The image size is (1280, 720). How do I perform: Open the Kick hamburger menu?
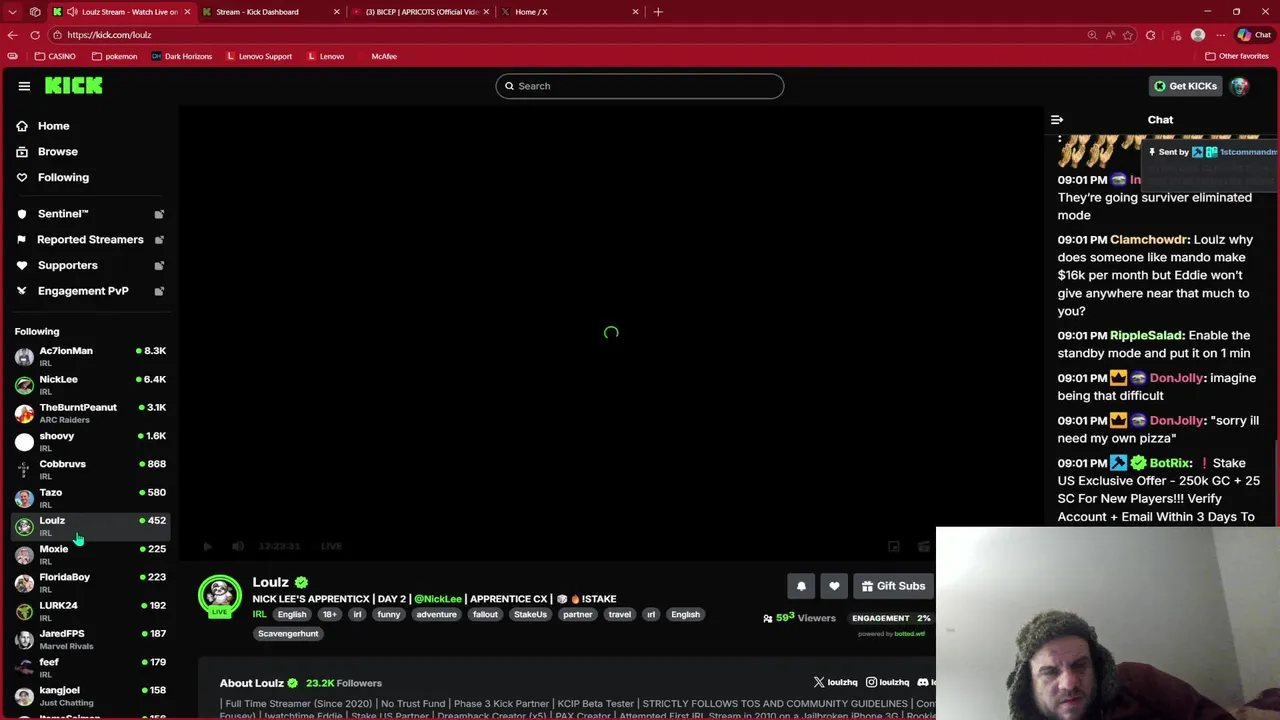coord(24,86)
